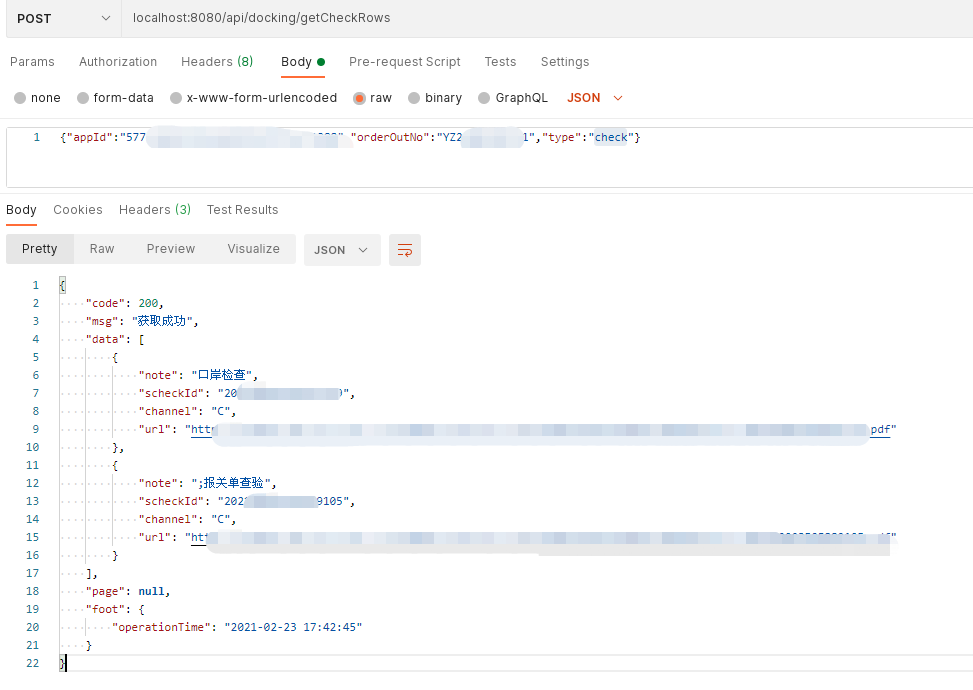Choose the GraphQL body option
This screenshot has width=973, height=690.
click(485, 98)
